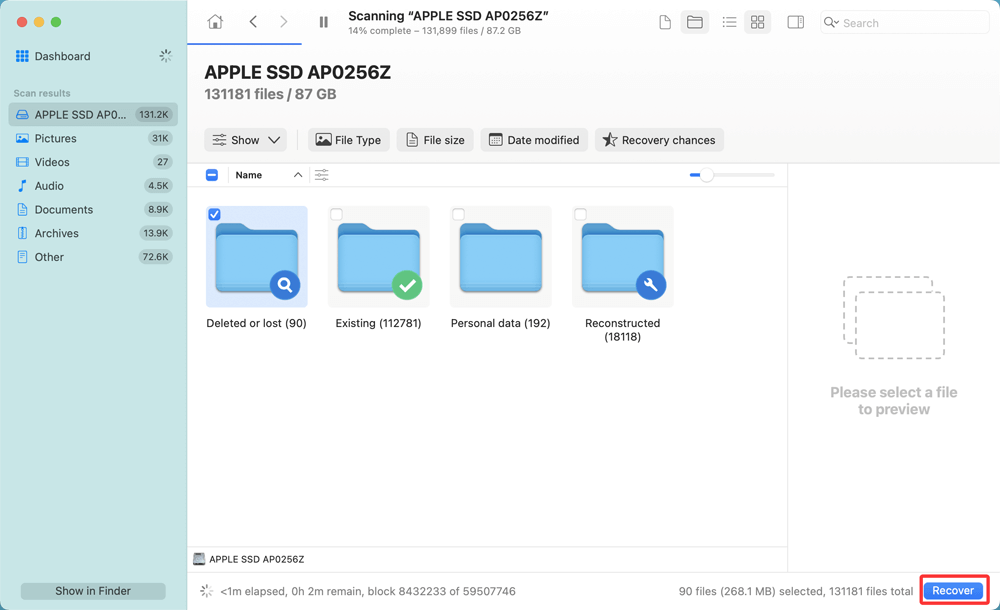Open the File Type filter
The height and width of the screenshot is (610, 1000).
coord(348,140)
